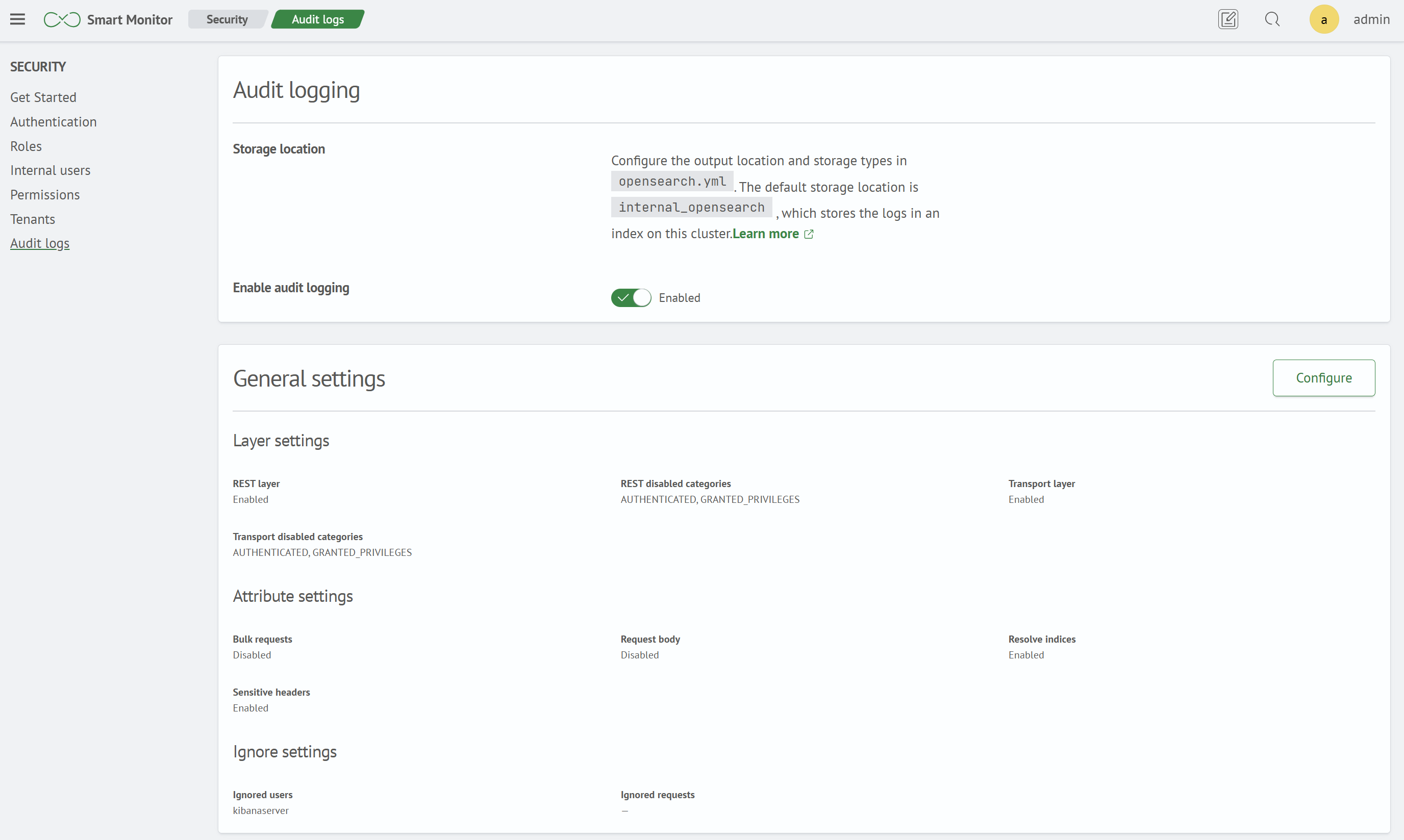The height and width of the screenshot is (840, 1404).
Task: Follow the Learn more link
Action: pyautogui.click(x=765, y=234)
